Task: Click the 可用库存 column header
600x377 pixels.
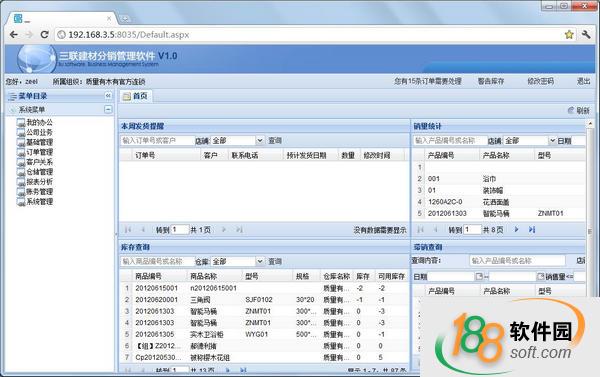Action: point(391,276)
